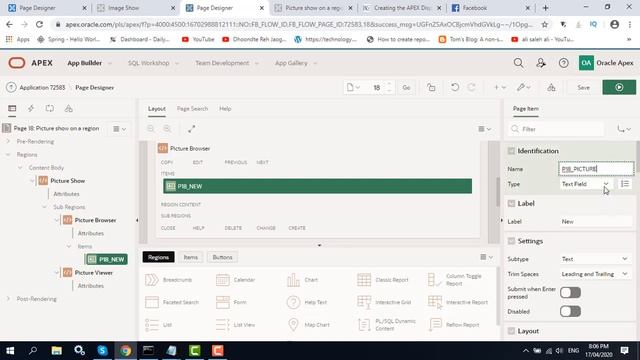Open gallery menu dropdown icon
The height and width of the screenshot is (360, 640).
tap(487, 257)
